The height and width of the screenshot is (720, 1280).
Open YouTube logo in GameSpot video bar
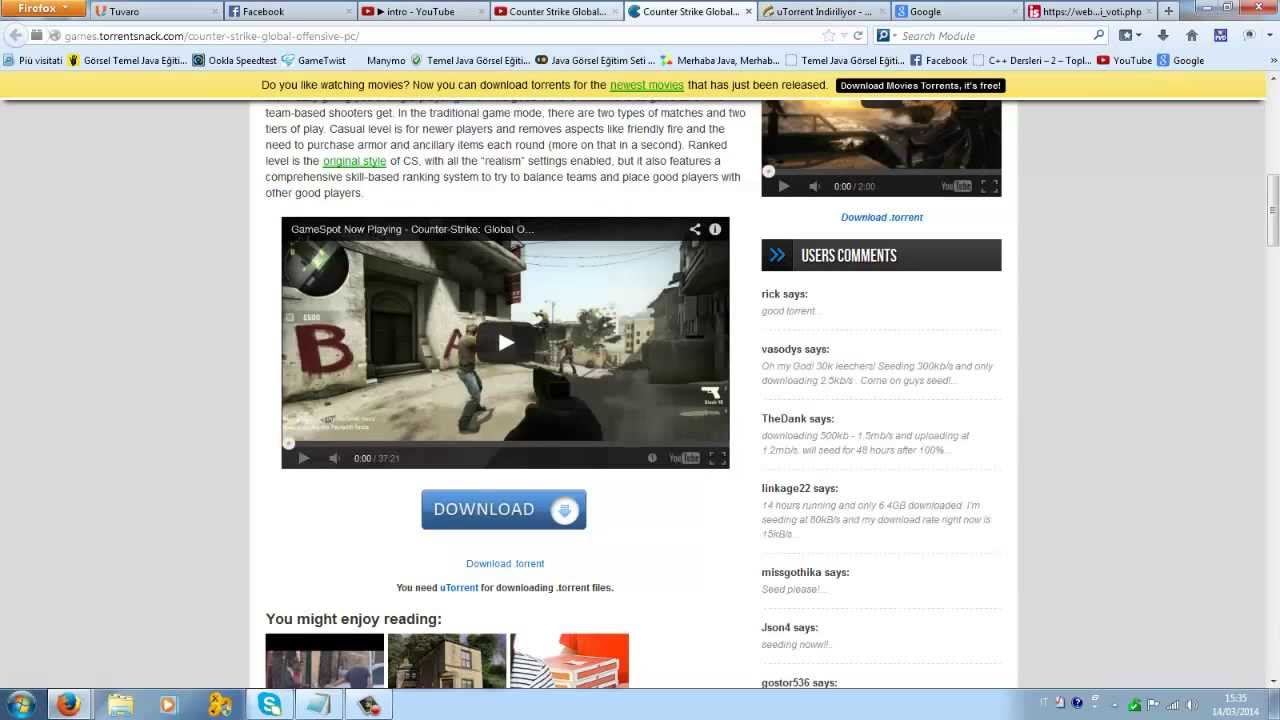(685, 458)
